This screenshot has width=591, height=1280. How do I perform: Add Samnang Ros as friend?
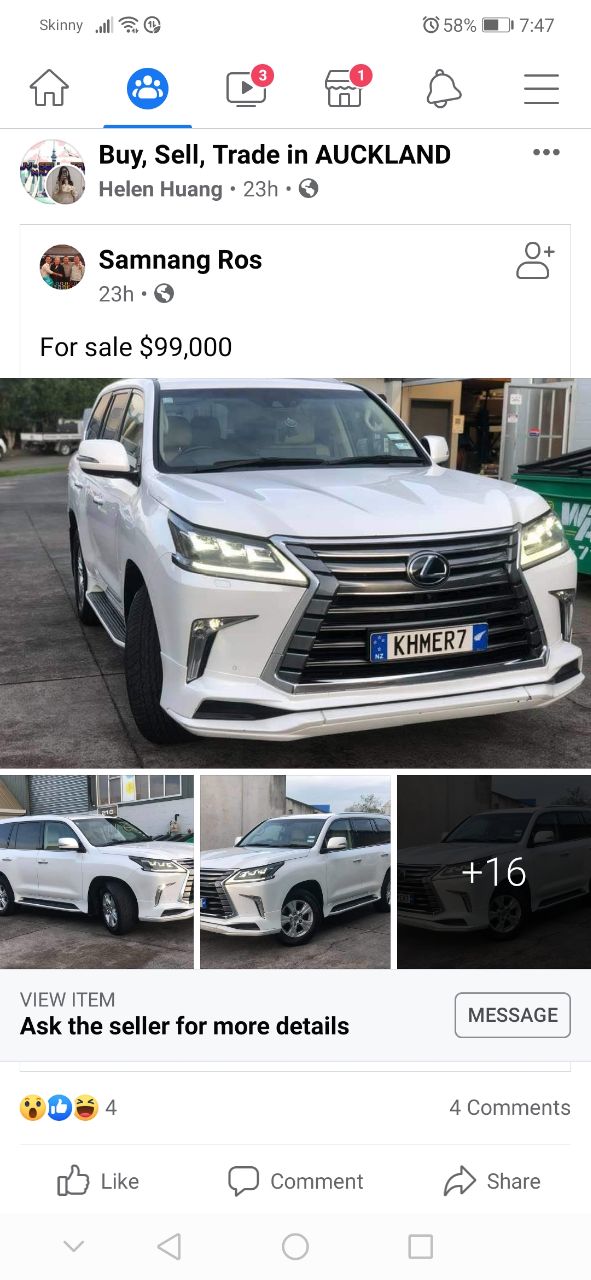tap(535, 260)
